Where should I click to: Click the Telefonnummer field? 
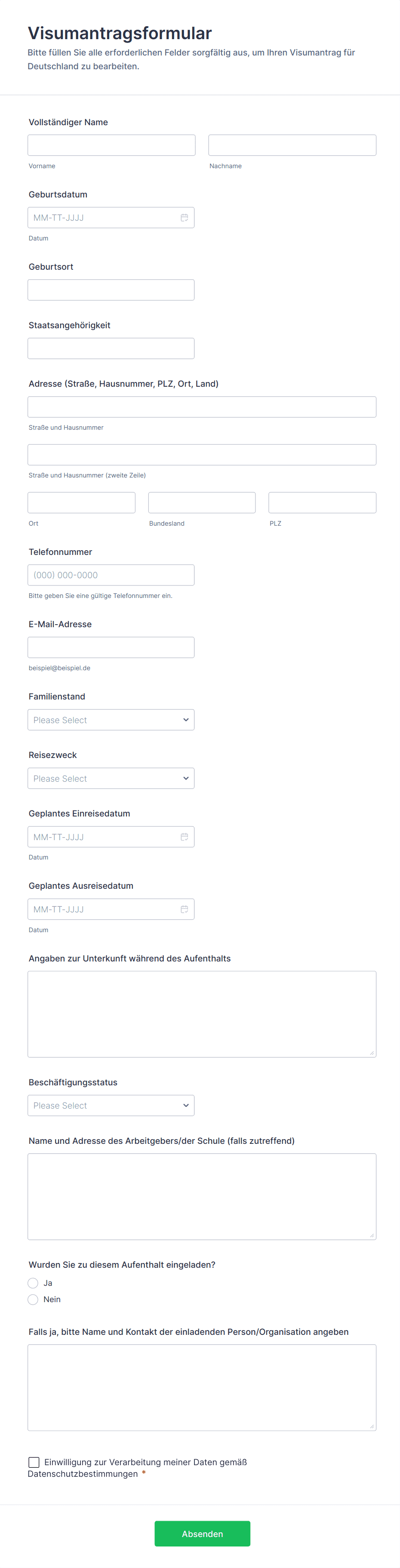click(x=111, y=575)
